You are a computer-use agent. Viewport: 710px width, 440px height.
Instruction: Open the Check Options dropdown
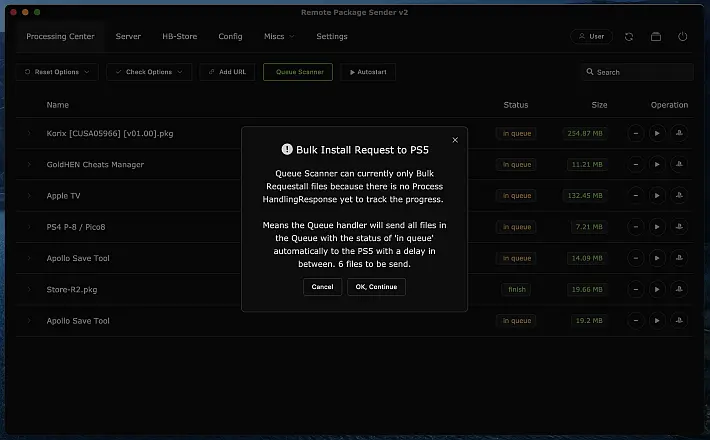tap(149, 72)
